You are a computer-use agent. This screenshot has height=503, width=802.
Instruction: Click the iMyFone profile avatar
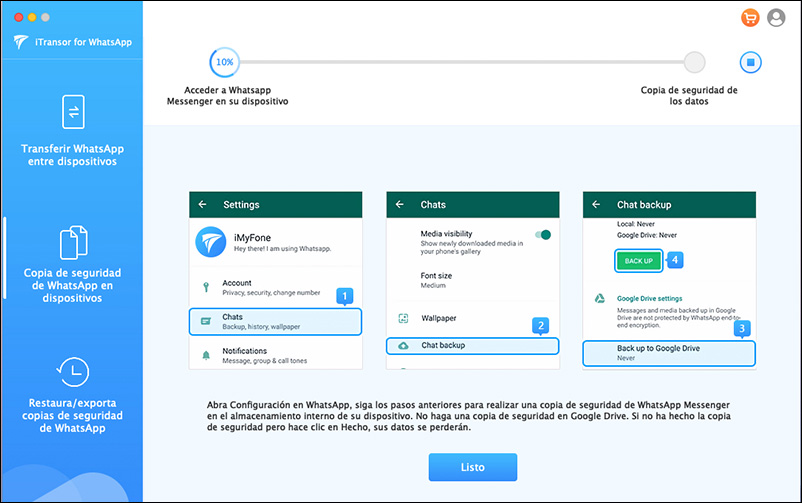click(x=211, y=242)
